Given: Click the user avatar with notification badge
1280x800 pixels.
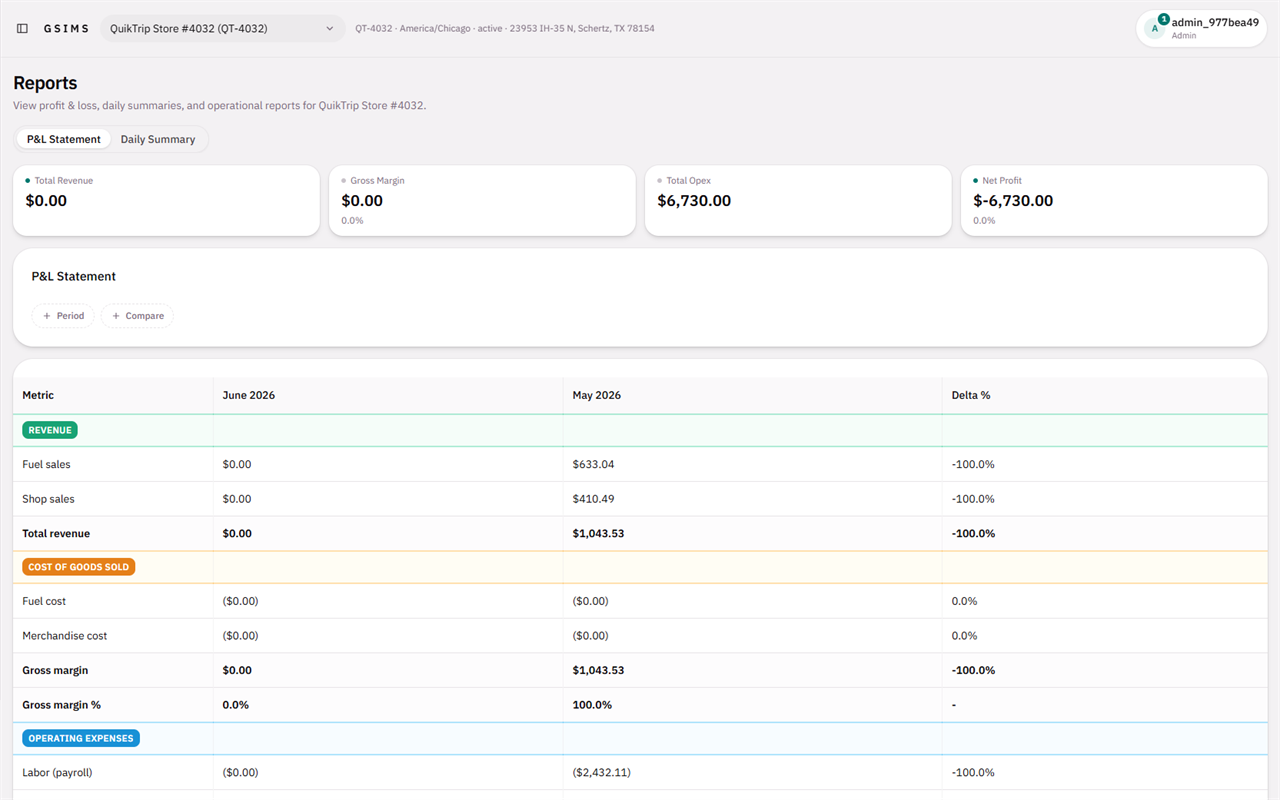Looking at the screenshot, I should (1156, 28).
